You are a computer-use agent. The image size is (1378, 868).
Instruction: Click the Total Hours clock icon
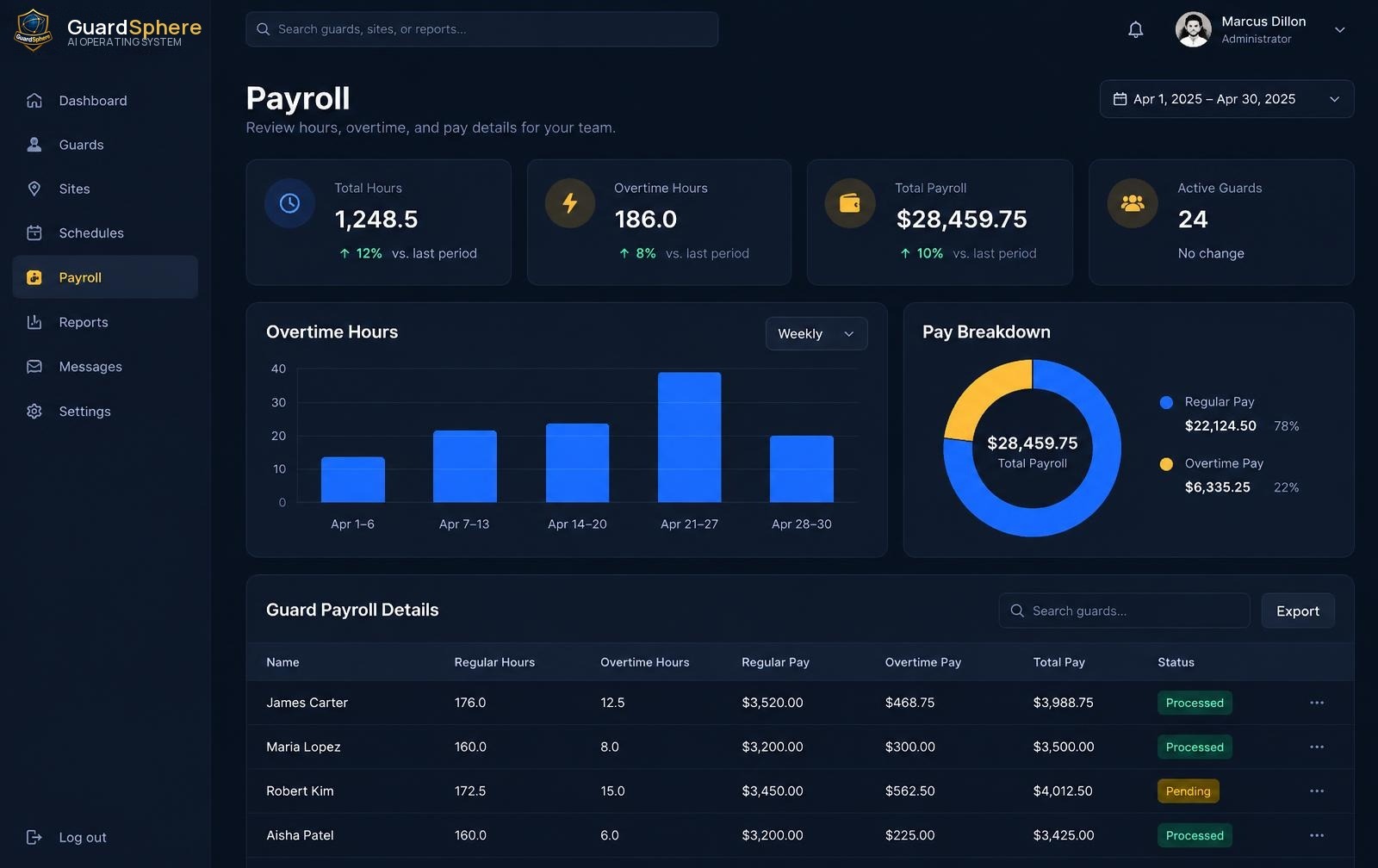(x=289, y=203)
